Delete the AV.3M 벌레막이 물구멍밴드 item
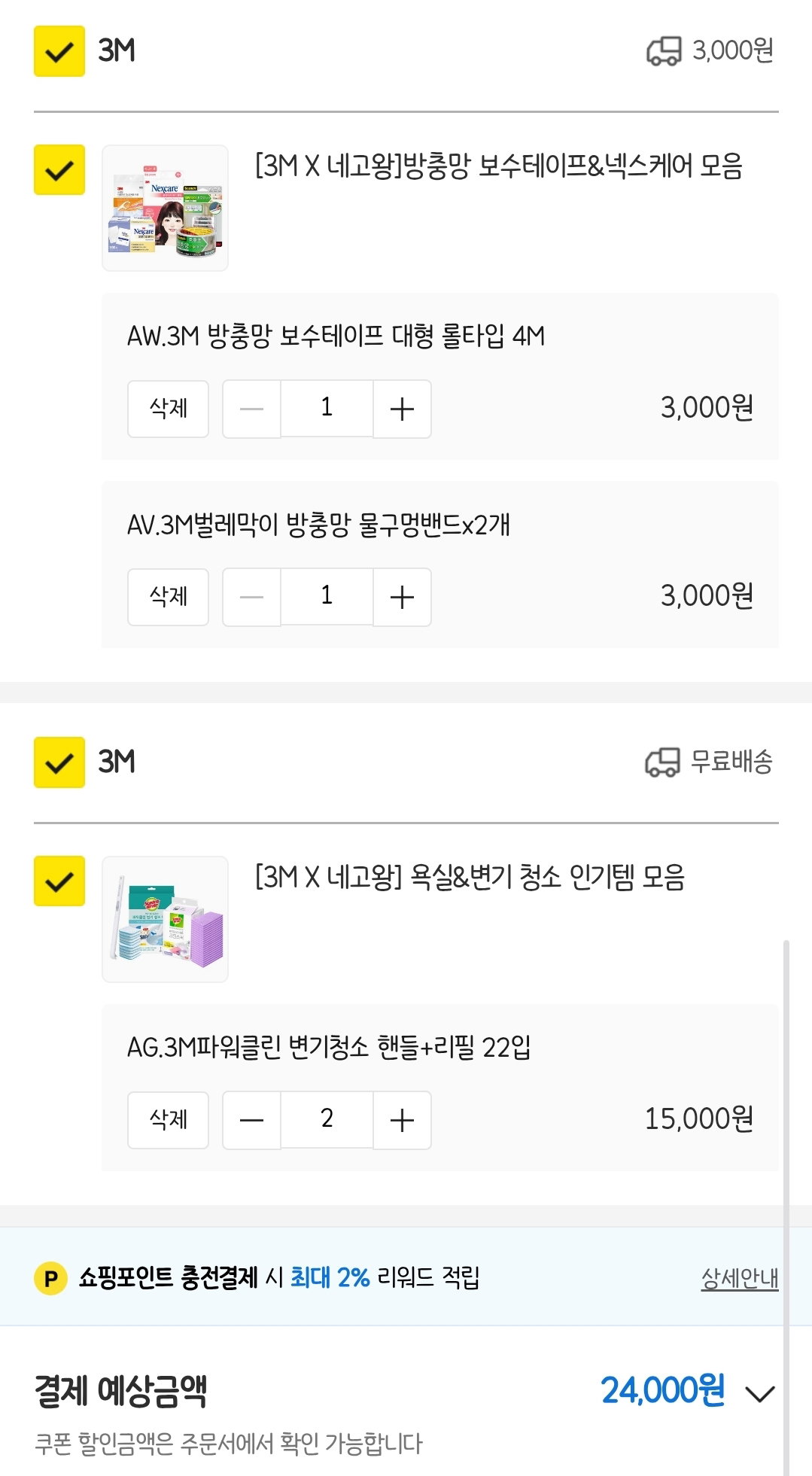 coord(168,597)
